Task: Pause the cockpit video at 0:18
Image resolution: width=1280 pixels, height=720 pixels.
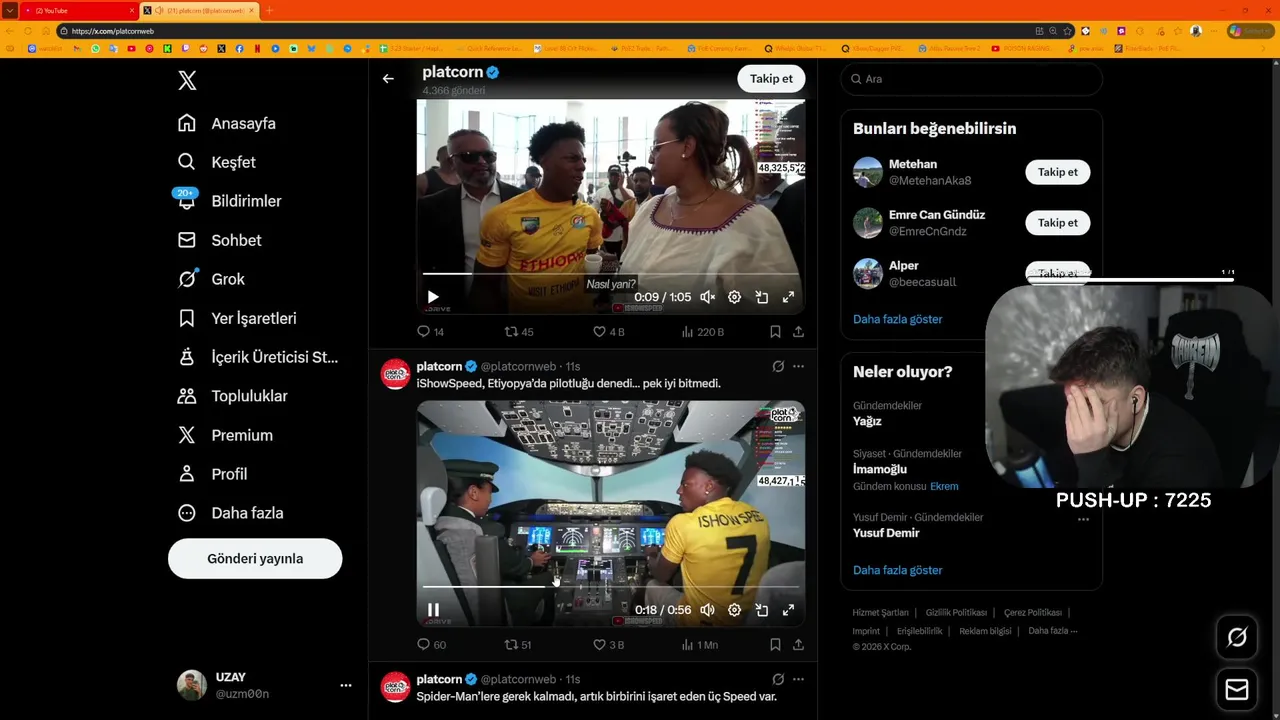Action: tap(433, 610)
